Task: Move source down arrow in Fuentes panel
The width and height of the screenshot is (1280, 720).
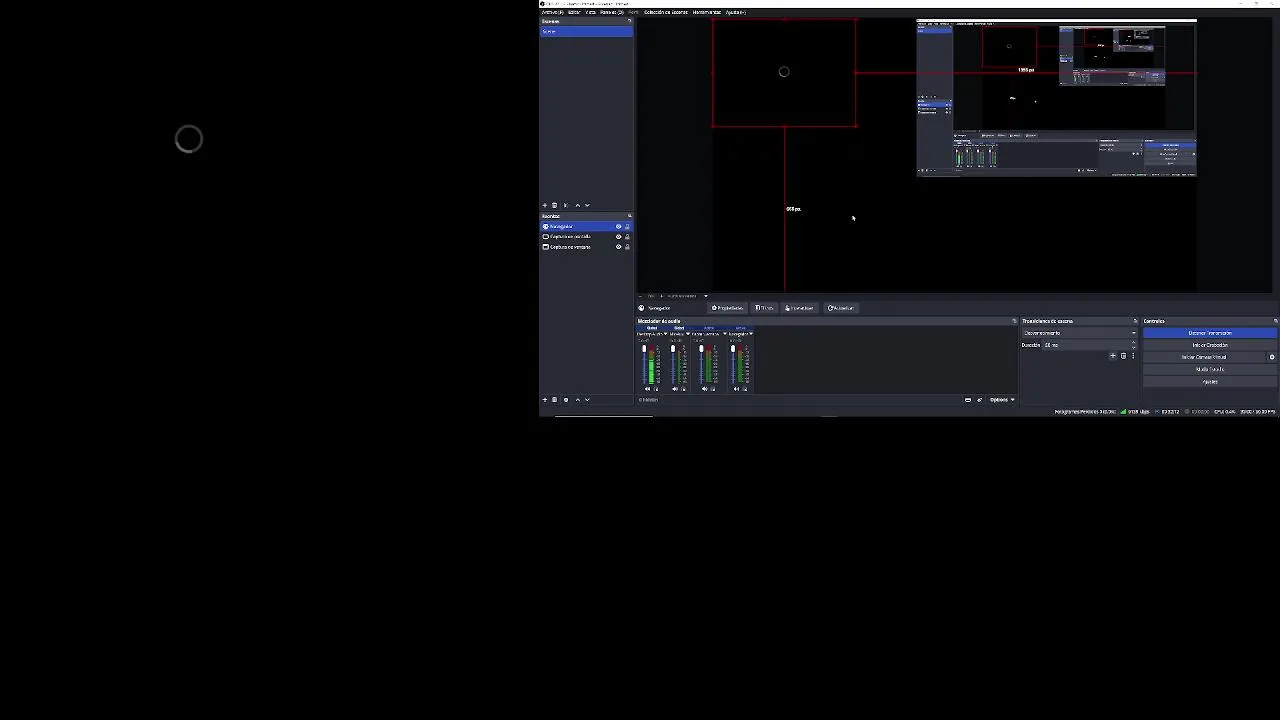Action: point(587,399)
